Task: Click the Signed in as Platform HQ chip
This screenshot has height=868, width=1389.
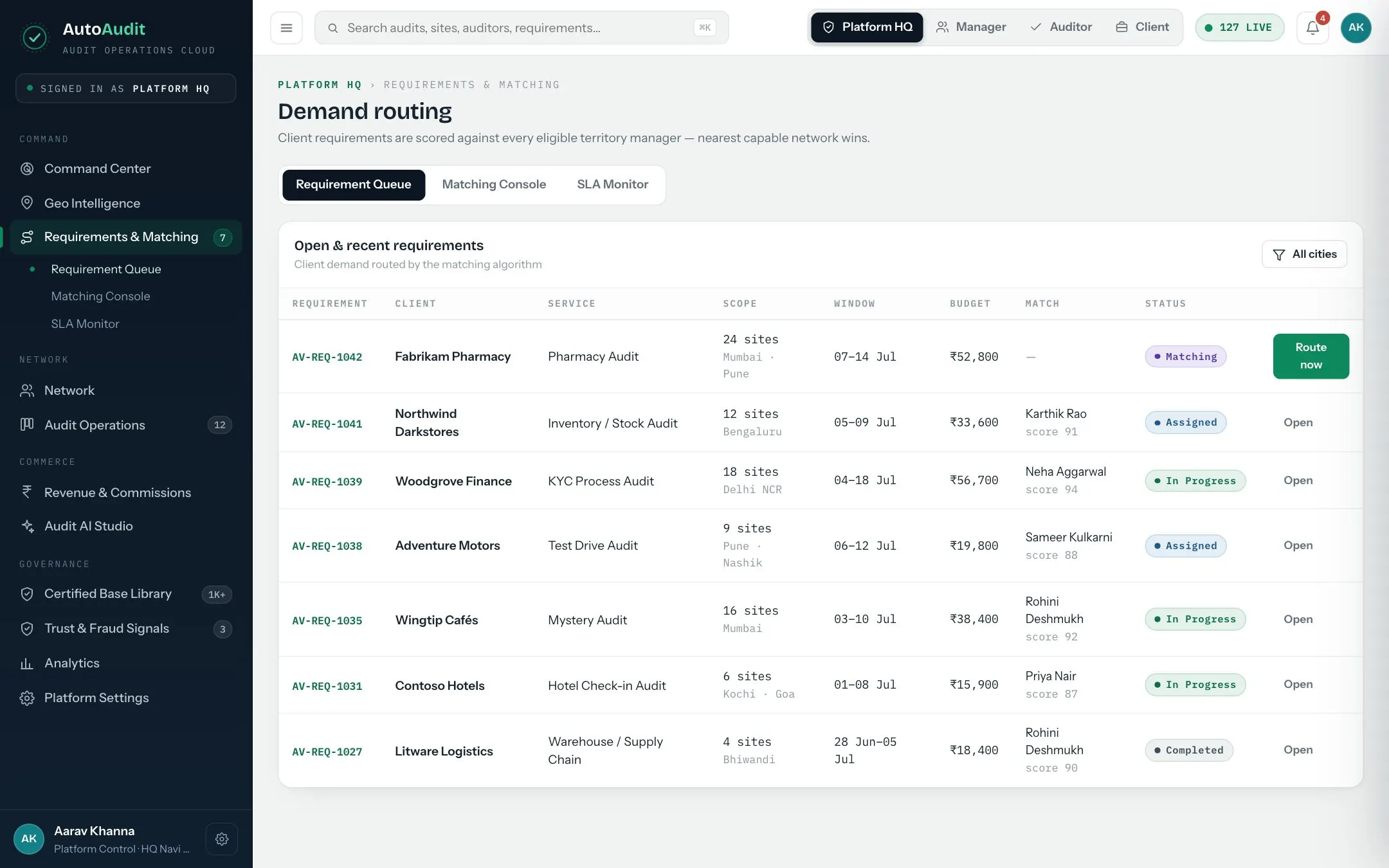Action: pyautogui.click(x=125, y=89)
